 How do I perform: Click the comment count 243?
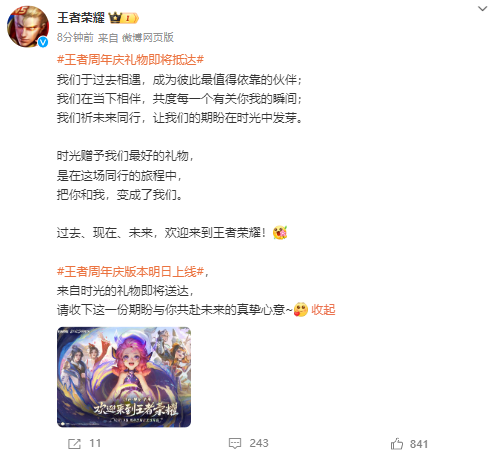[x=259, y=443]
